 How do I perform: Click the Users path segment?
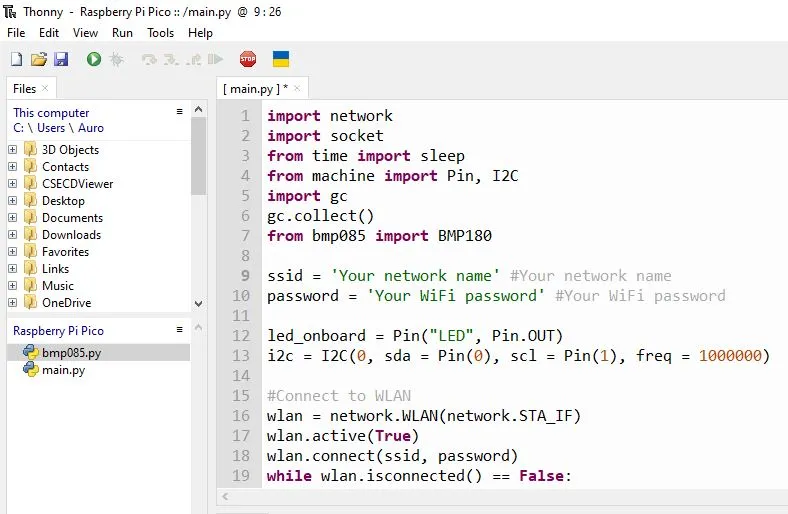coord(51,128)
